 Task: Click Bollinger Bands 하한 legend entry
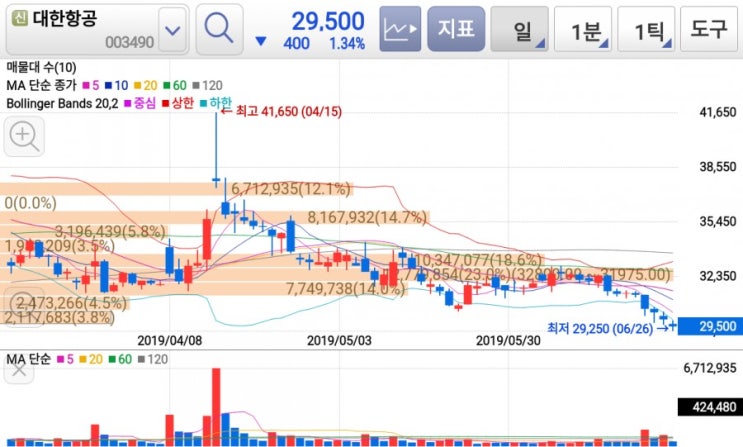pos(216,102)
